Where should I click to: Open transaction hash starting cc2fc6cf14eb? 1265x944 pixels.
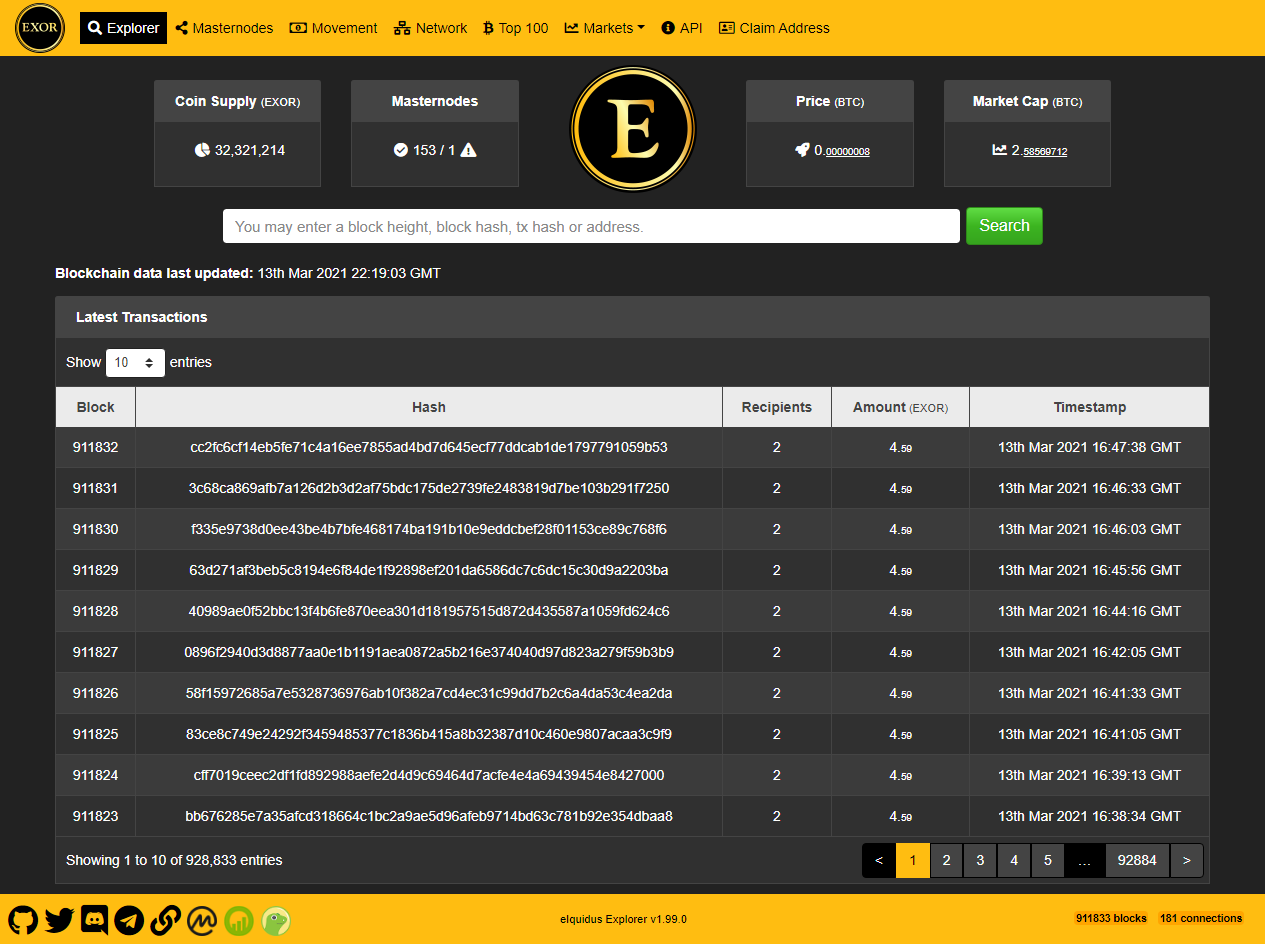tap(429, 447)
